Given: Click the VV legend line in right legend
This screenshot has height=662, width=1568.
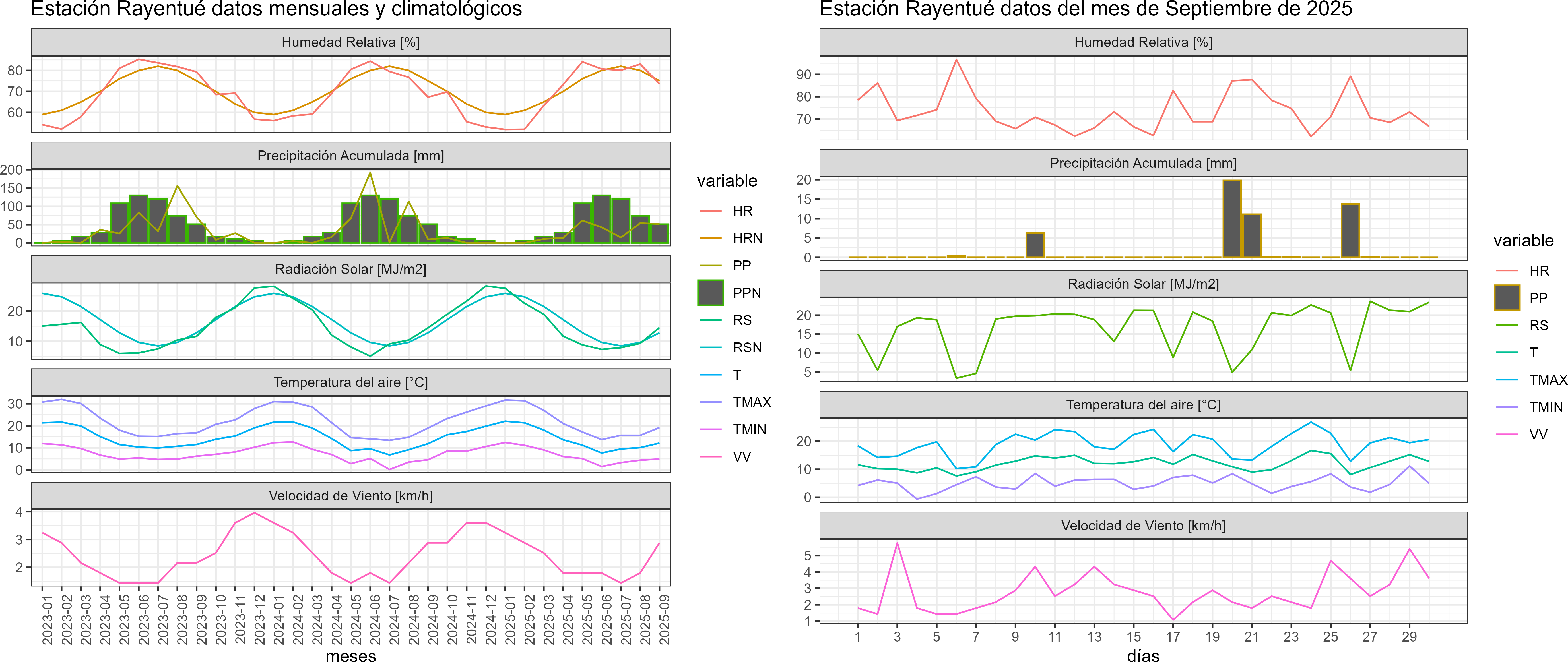Looking at the screenshot, I should tap(1507, 435).
